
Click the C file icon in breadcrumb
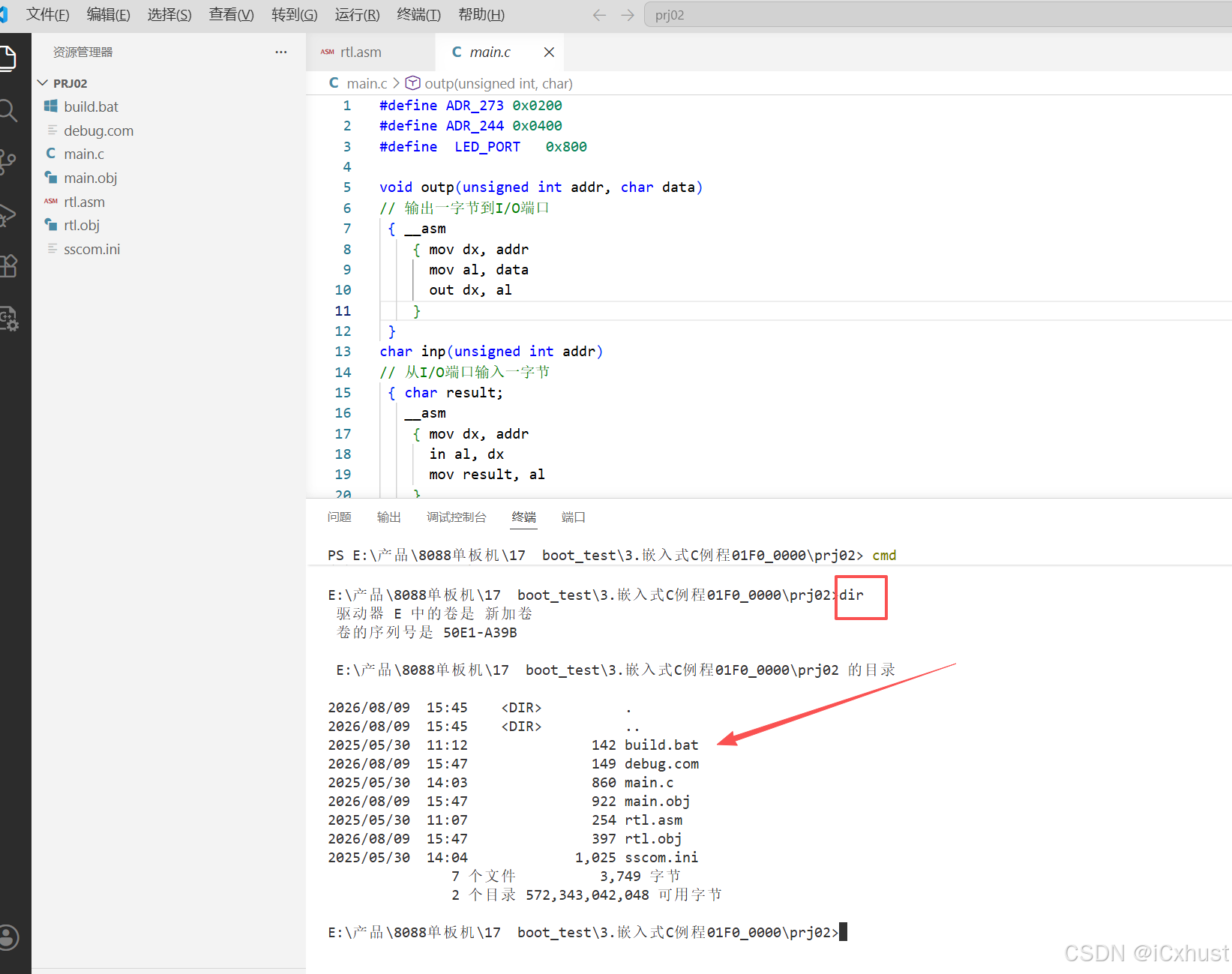pos(334,83)
